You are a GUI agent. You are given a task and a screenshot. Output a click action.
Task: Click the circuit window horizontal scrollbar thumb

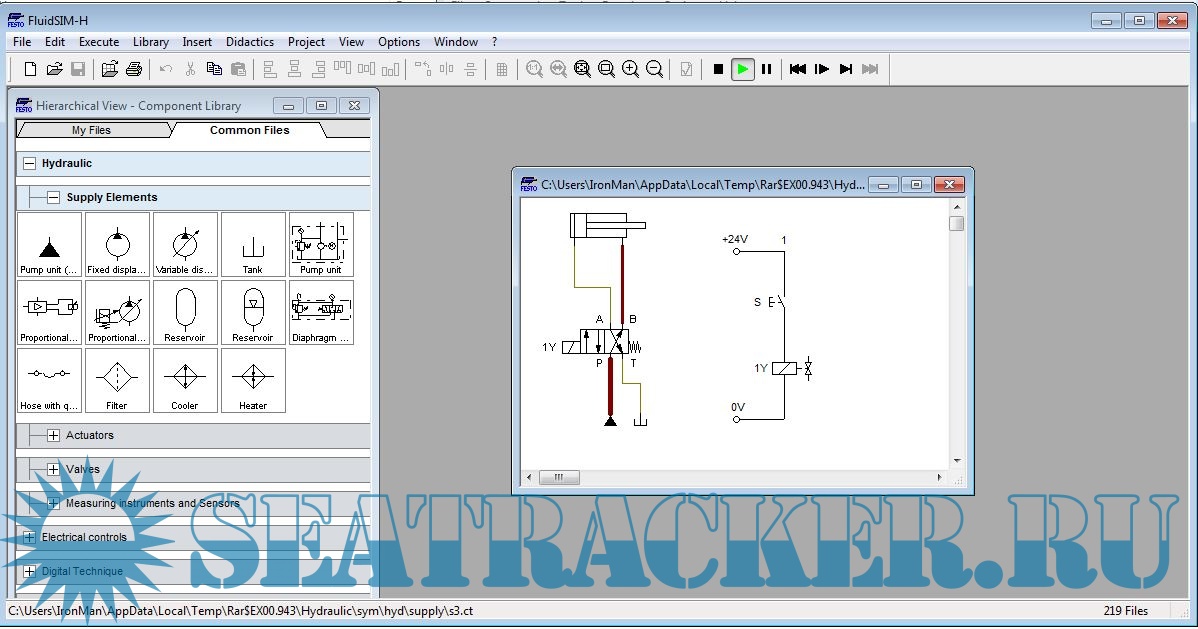pyautogui.click(x=559, y=478)
